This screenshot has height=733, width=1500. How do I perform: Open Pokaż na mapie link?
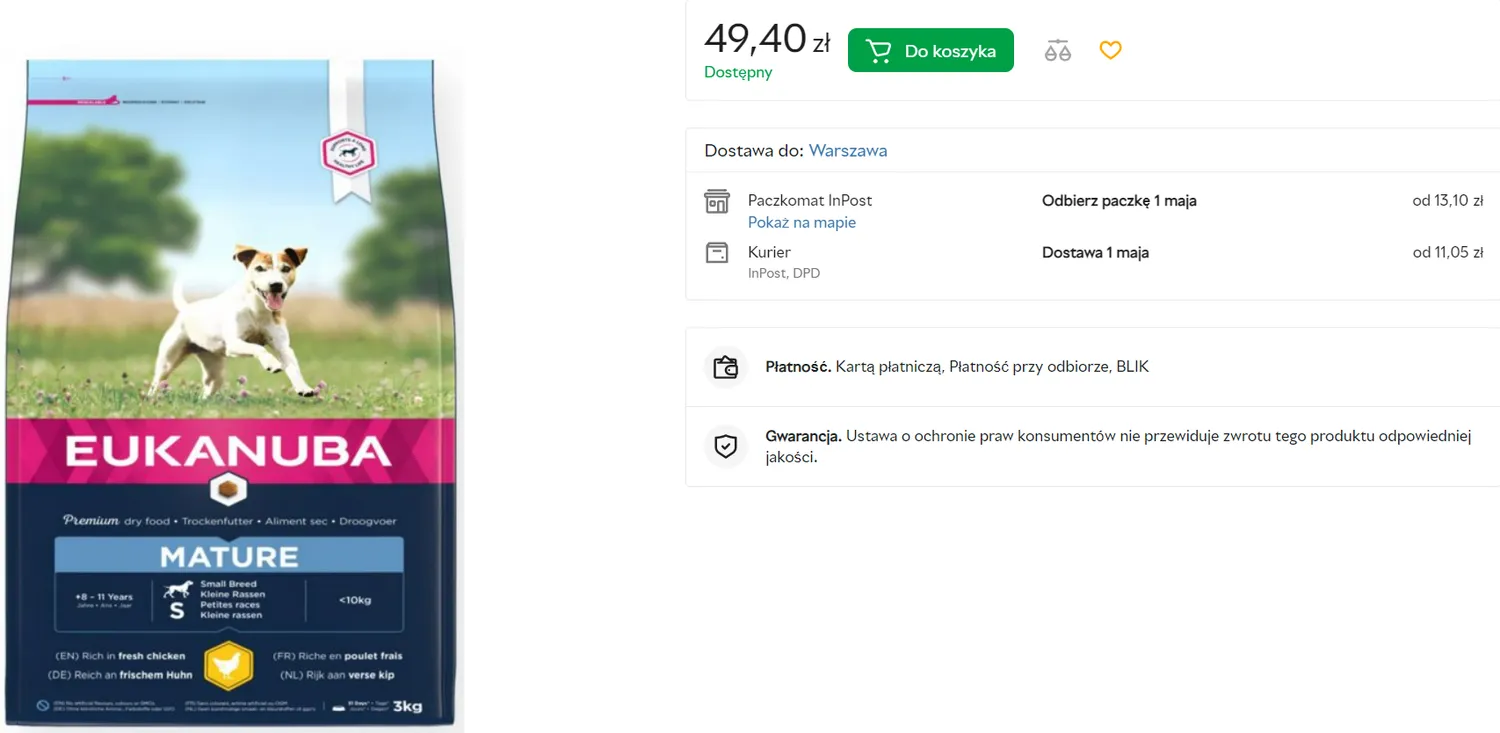pos(802,223)
